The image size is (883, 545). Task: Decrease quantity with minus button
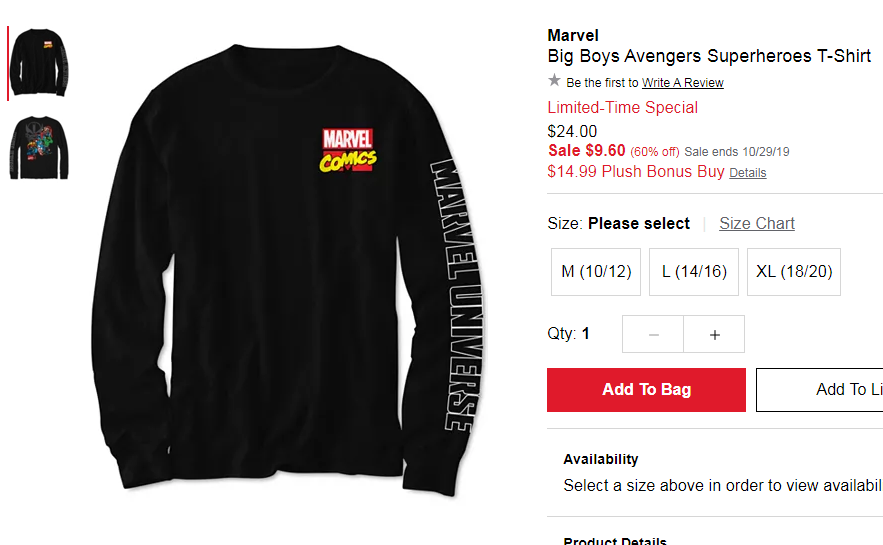point(653,334)
